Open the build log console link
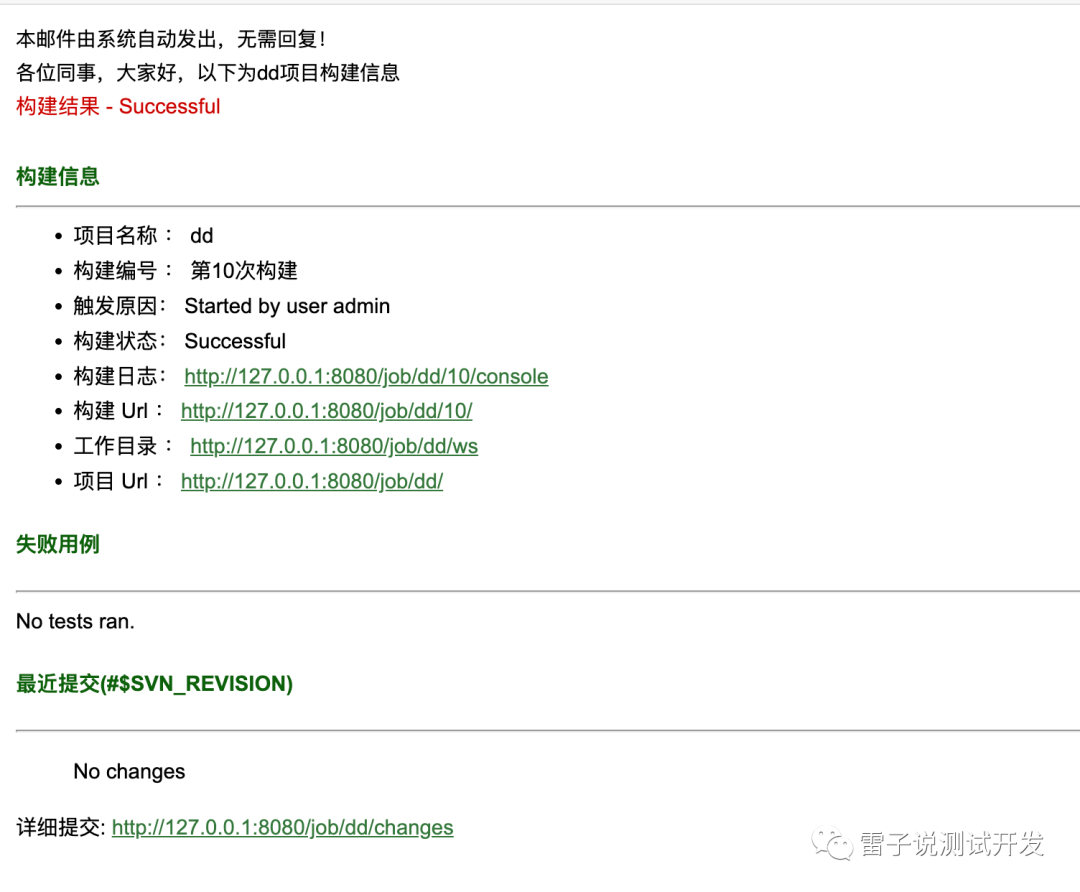This screenshot has width=1080, height=892. click(x=366, y=376)
